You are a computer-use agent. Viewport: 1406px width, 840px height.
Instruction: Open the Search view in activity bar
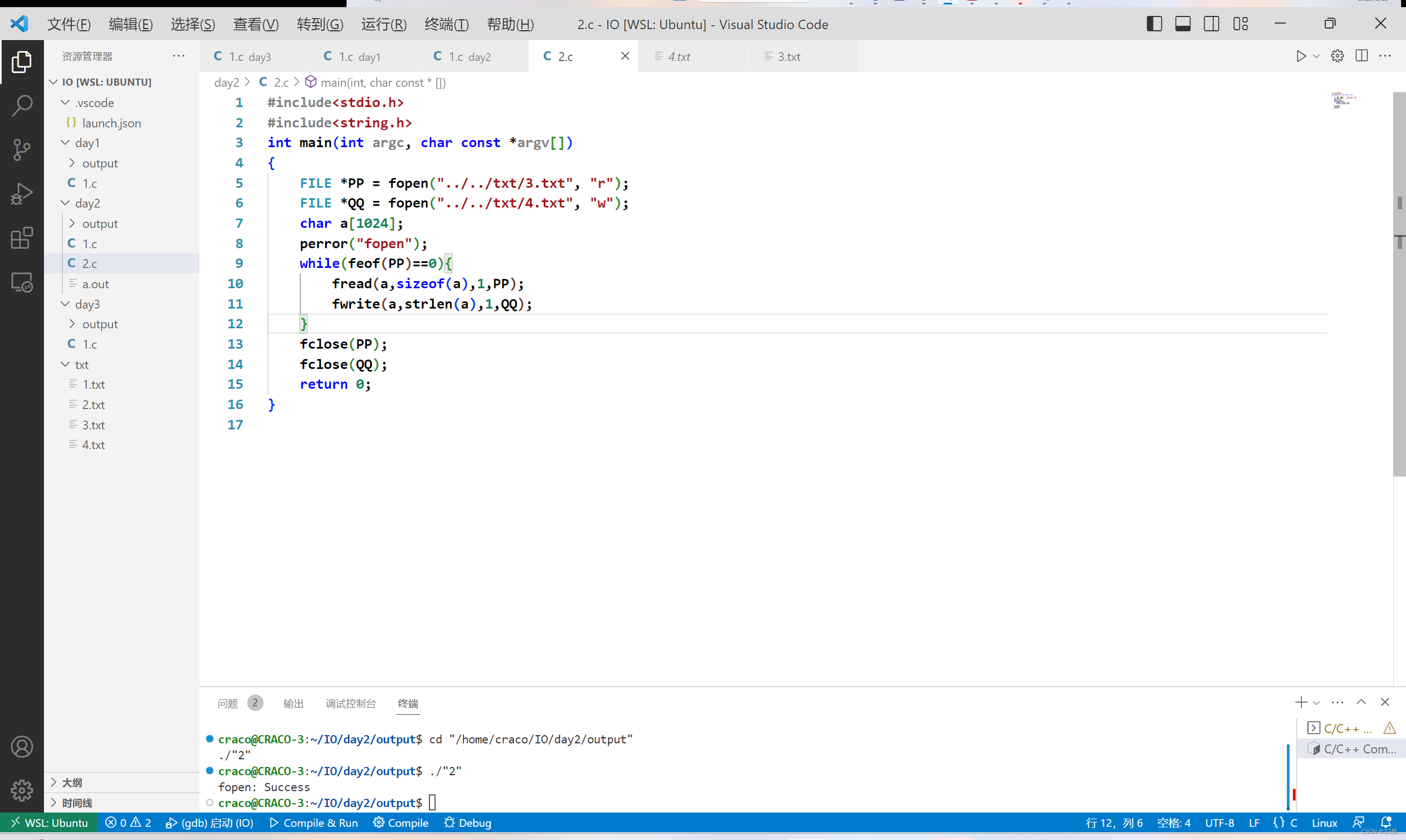coord(21,105)
